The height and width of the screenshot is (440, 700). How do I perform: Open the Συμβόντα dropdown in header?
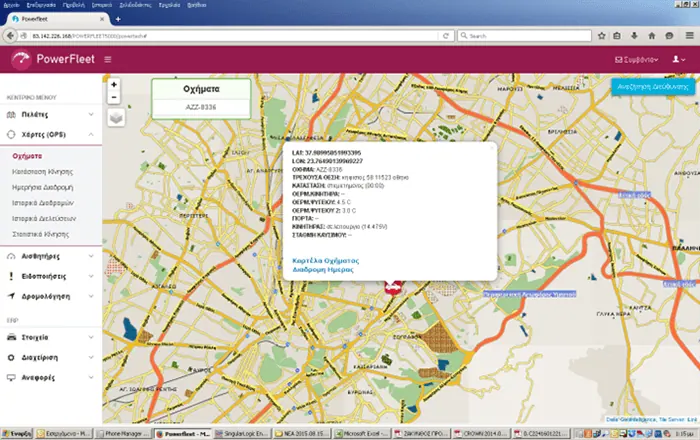[637, 59]
